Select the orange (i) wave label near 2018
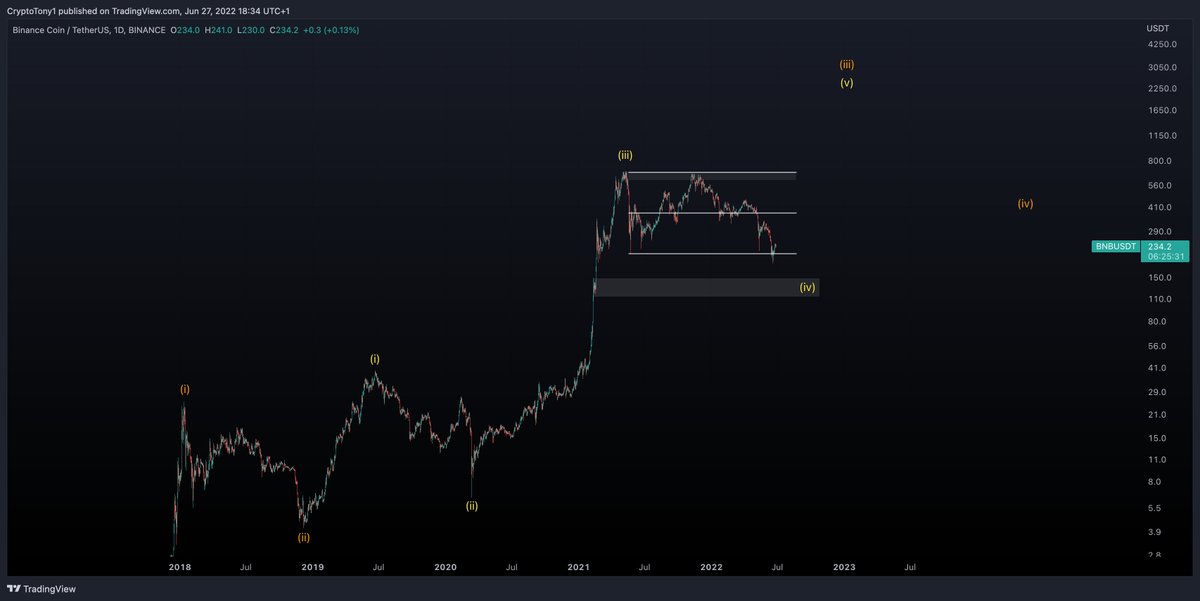Viewport: 1200px width, 601px height. click(x=185, y=389)
